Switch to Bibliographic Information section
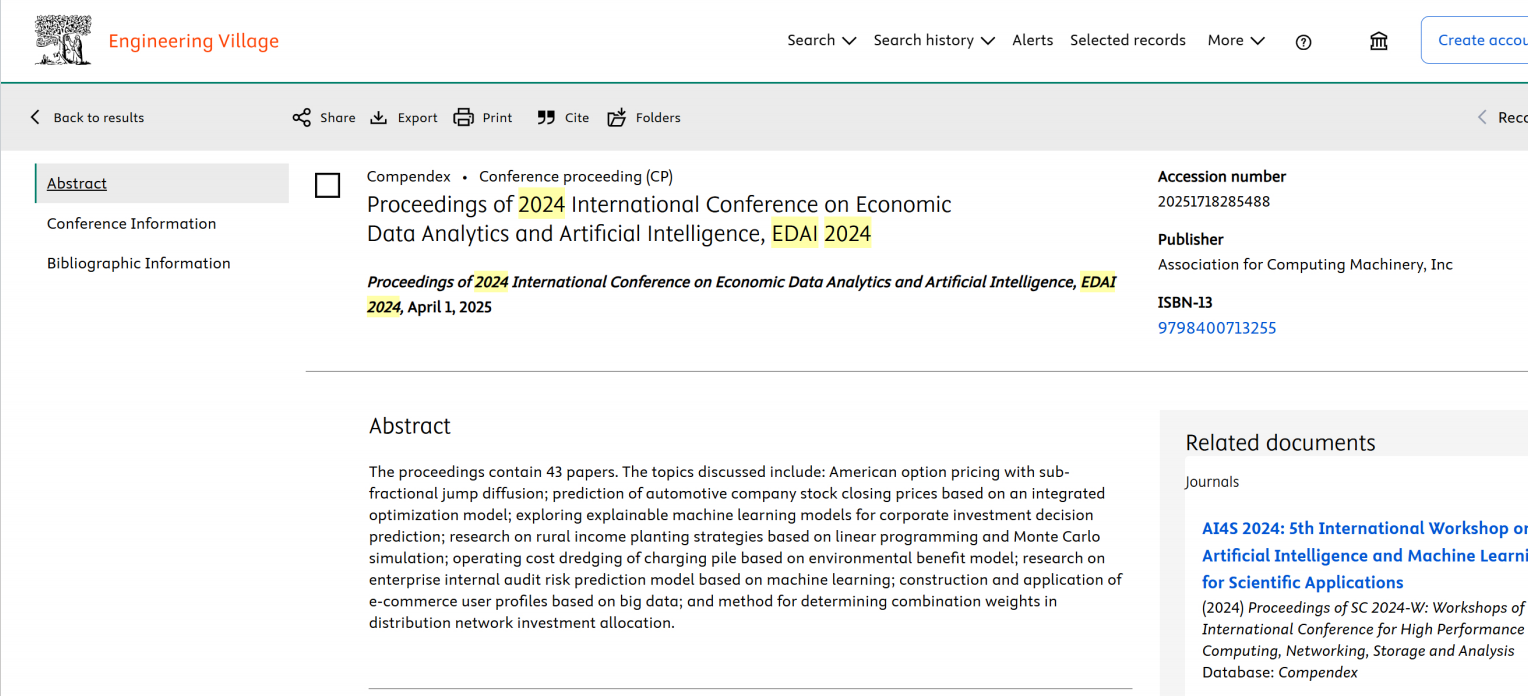This screenshot has height=696, width=1528. tap(138, 263)
